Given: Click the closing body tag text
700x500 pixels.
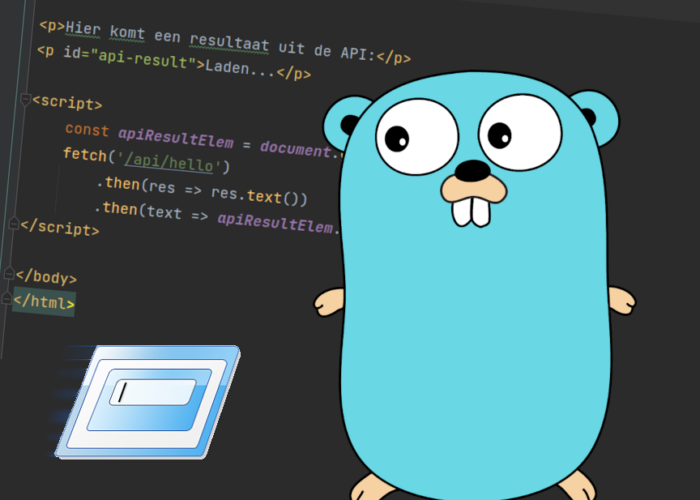Looking at the screenshot, I should point(47,277).
